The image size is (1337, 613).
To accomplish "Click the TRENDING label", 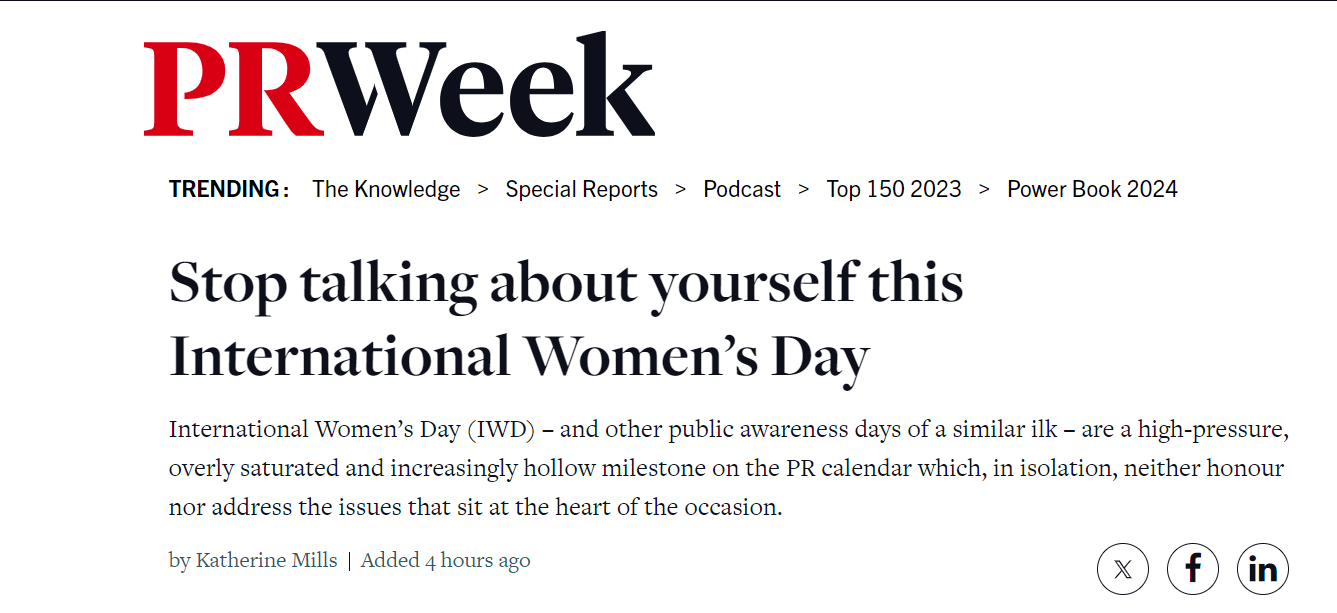I will (229, 189).
